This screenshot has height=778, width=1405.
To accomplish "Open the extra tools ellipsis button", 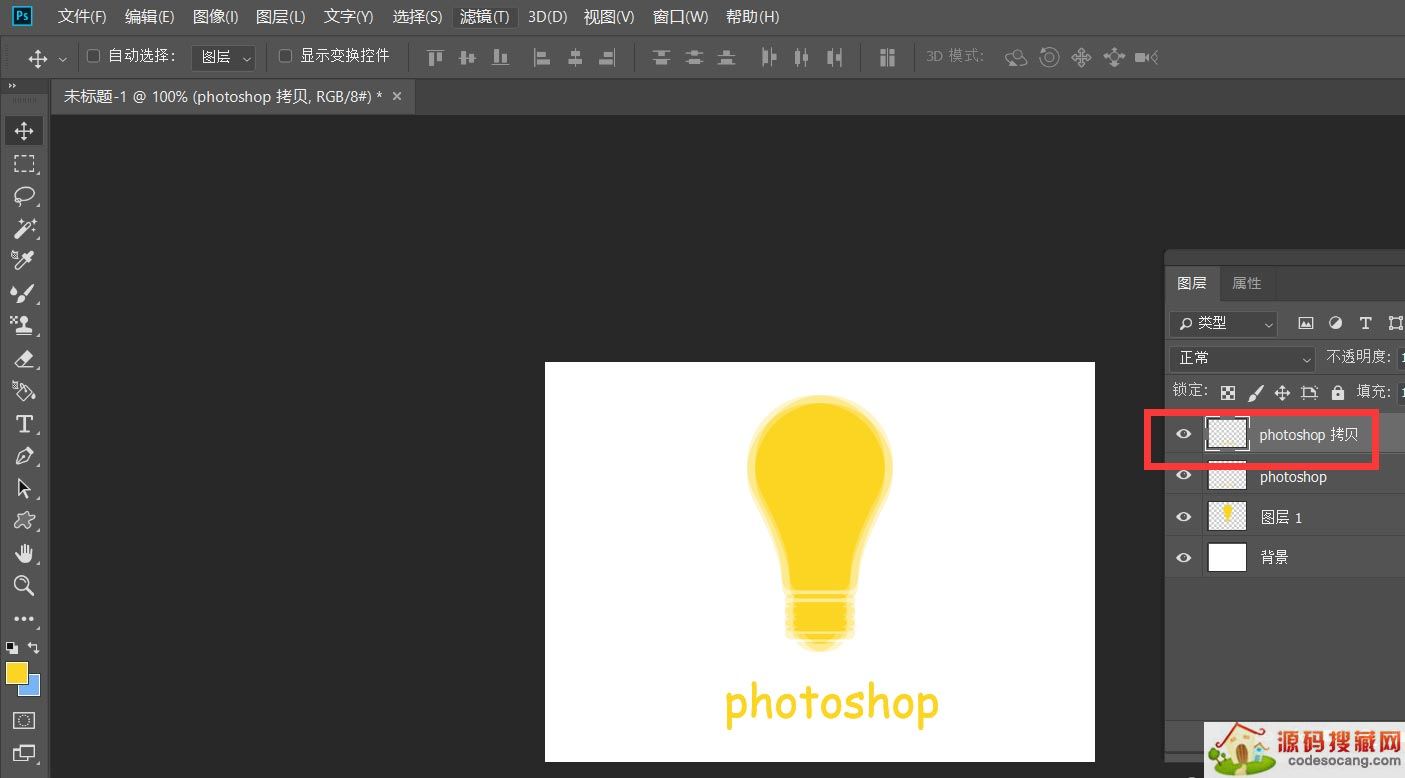I will click(x=24, y=619).
